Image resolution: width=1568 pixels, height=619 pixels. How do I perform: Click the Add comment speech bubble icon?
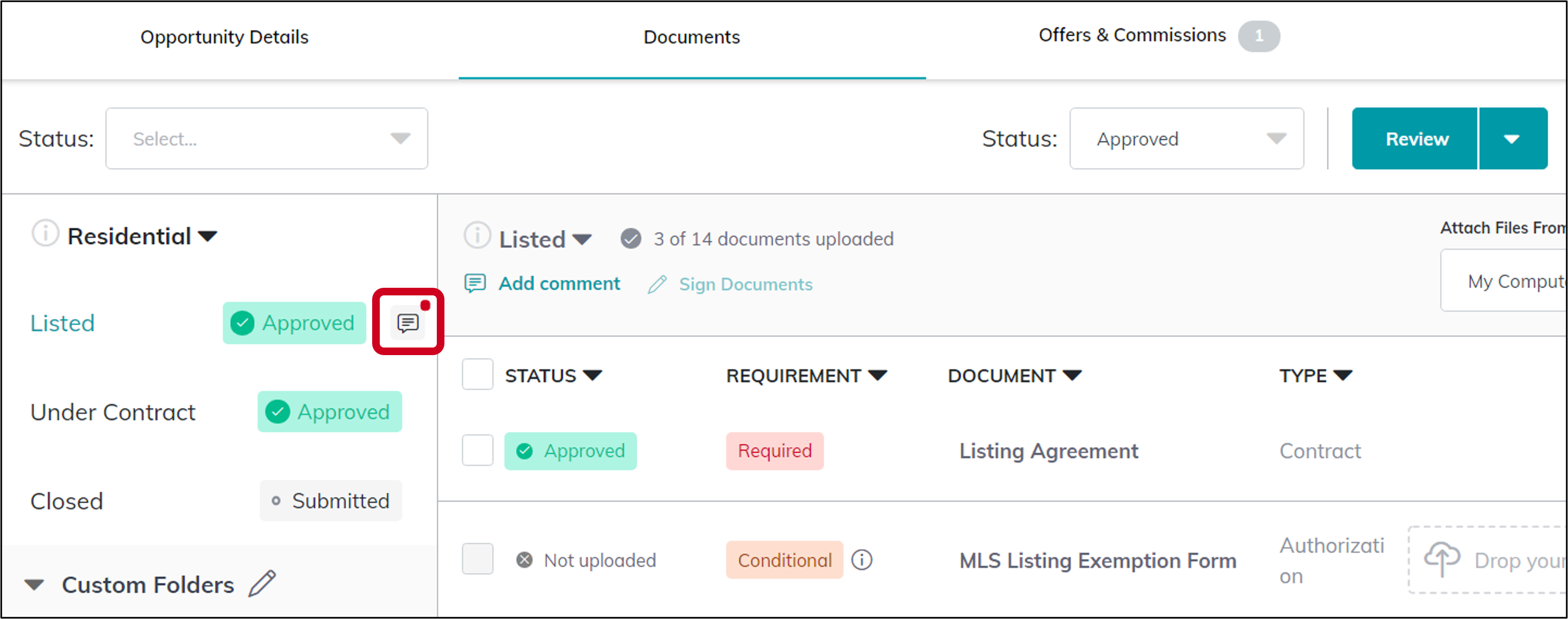475,283
